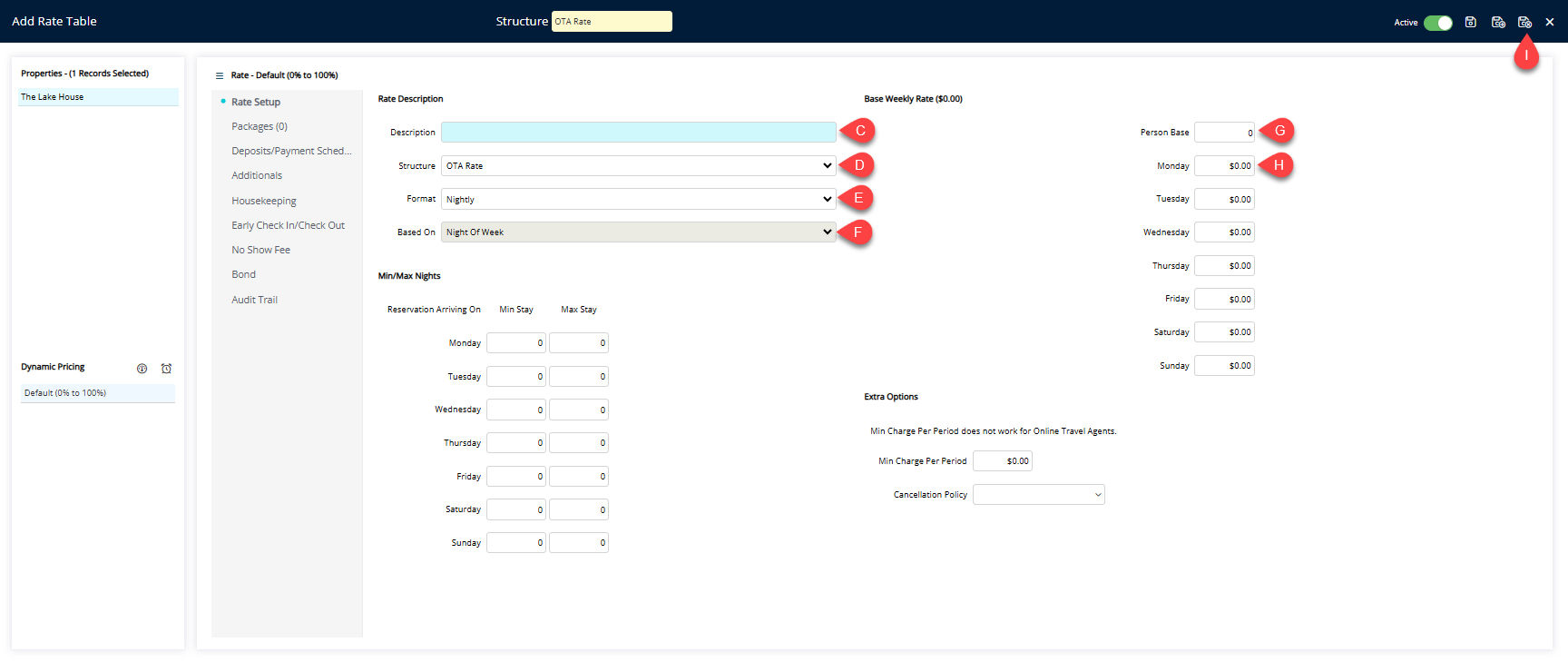
Task: View the Audit Trail section
Action: coord(255,300)
